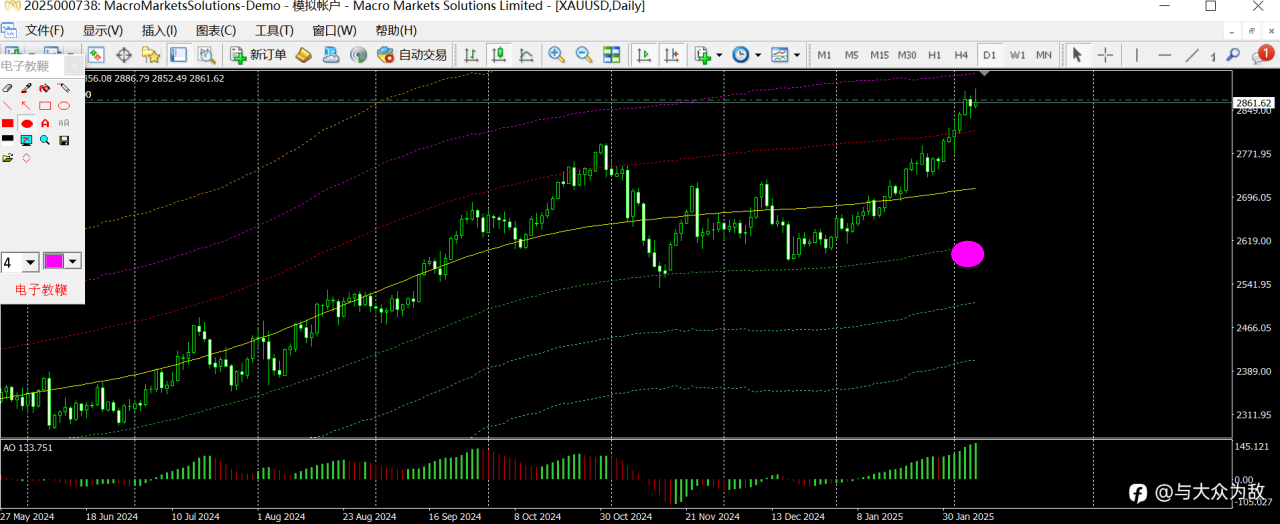Toggle 自动交易 auto trading button
Viewport: 1280px width, 524px height.
(412, 55)
